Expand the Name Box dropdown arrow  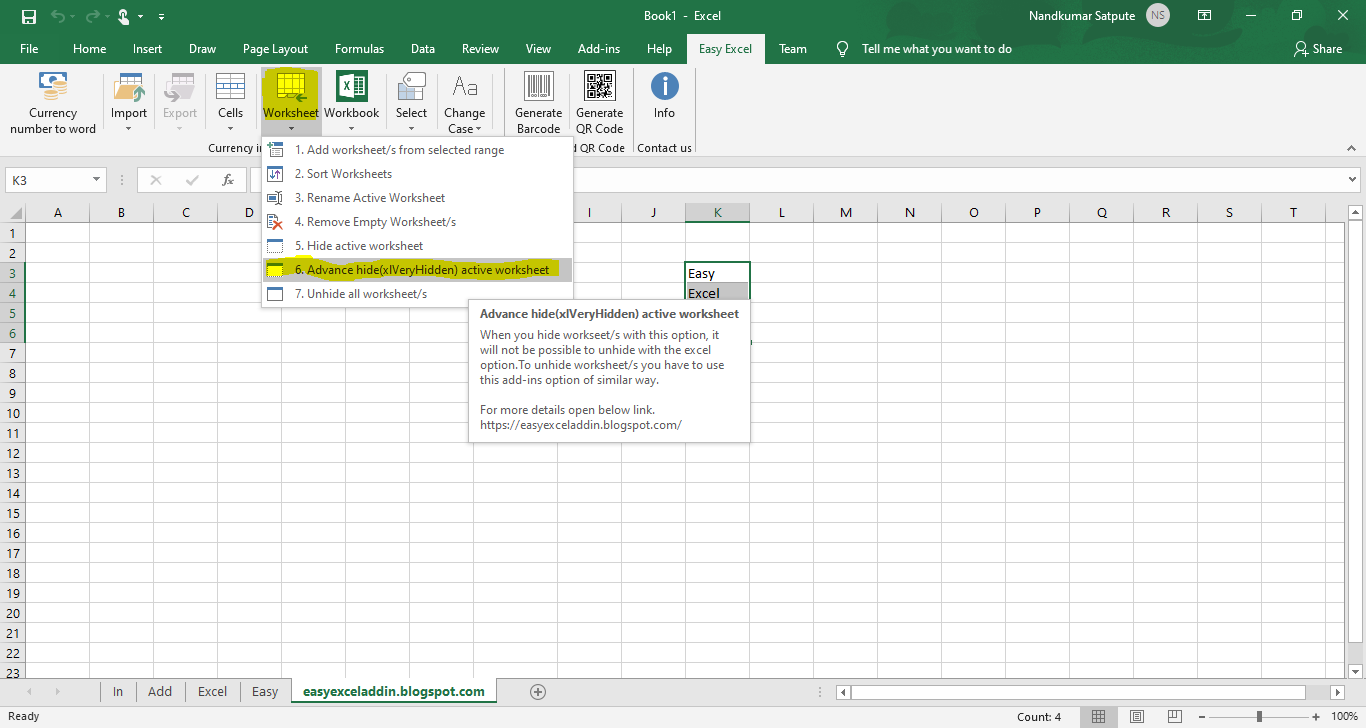(97, 180)
